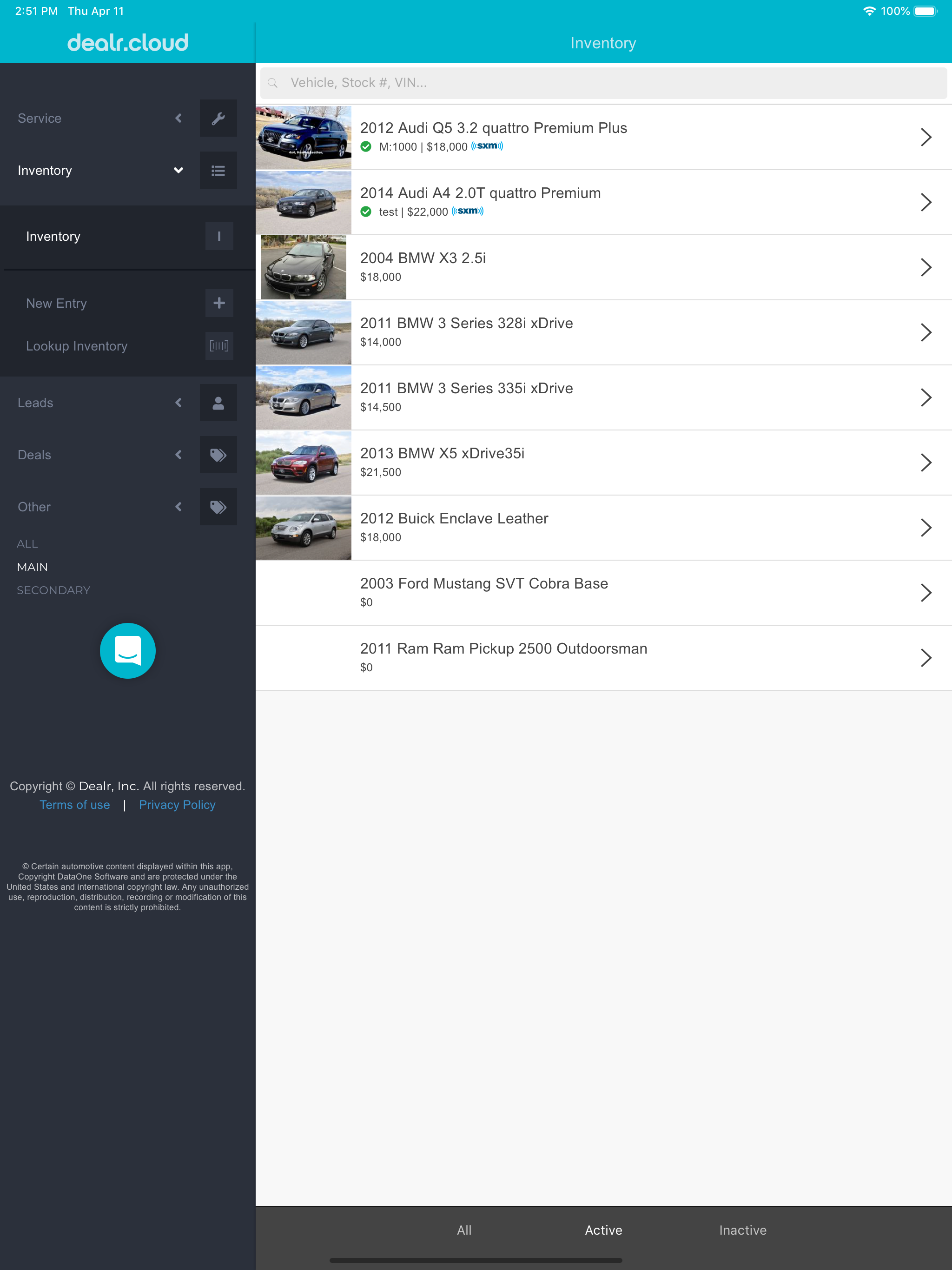Click the barcode icon for Lookup Inventory
952x1270 pixels.
[x=219, y=346]
